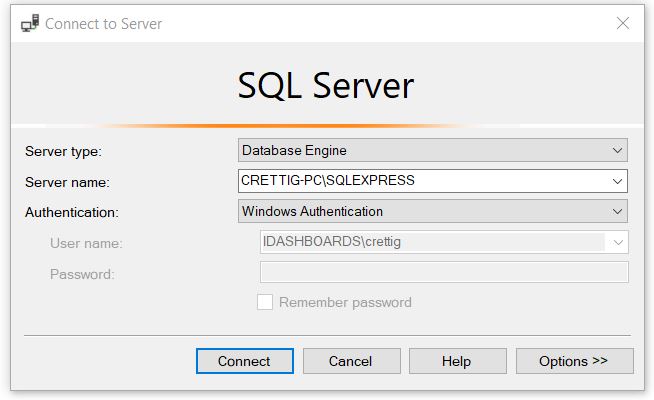Click the SQL Server heading text
The height and width of the screenshot is (400, 654).
[x=326, y=86]
